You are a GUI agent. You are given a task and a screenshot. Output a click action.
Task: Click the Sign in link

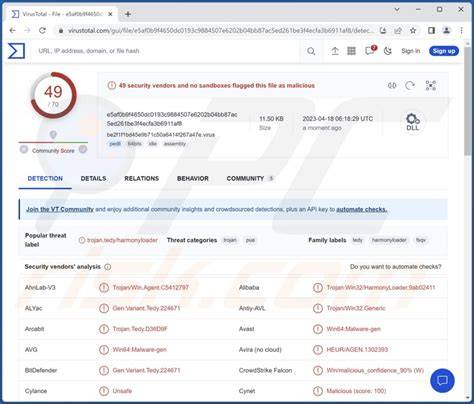[x=411, y=51]
